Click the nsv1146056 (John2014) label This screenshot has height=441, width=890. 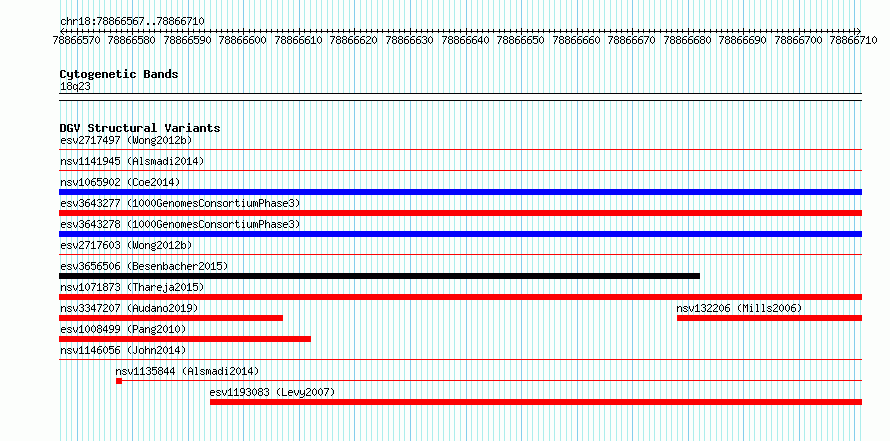(x=123, y=350)
